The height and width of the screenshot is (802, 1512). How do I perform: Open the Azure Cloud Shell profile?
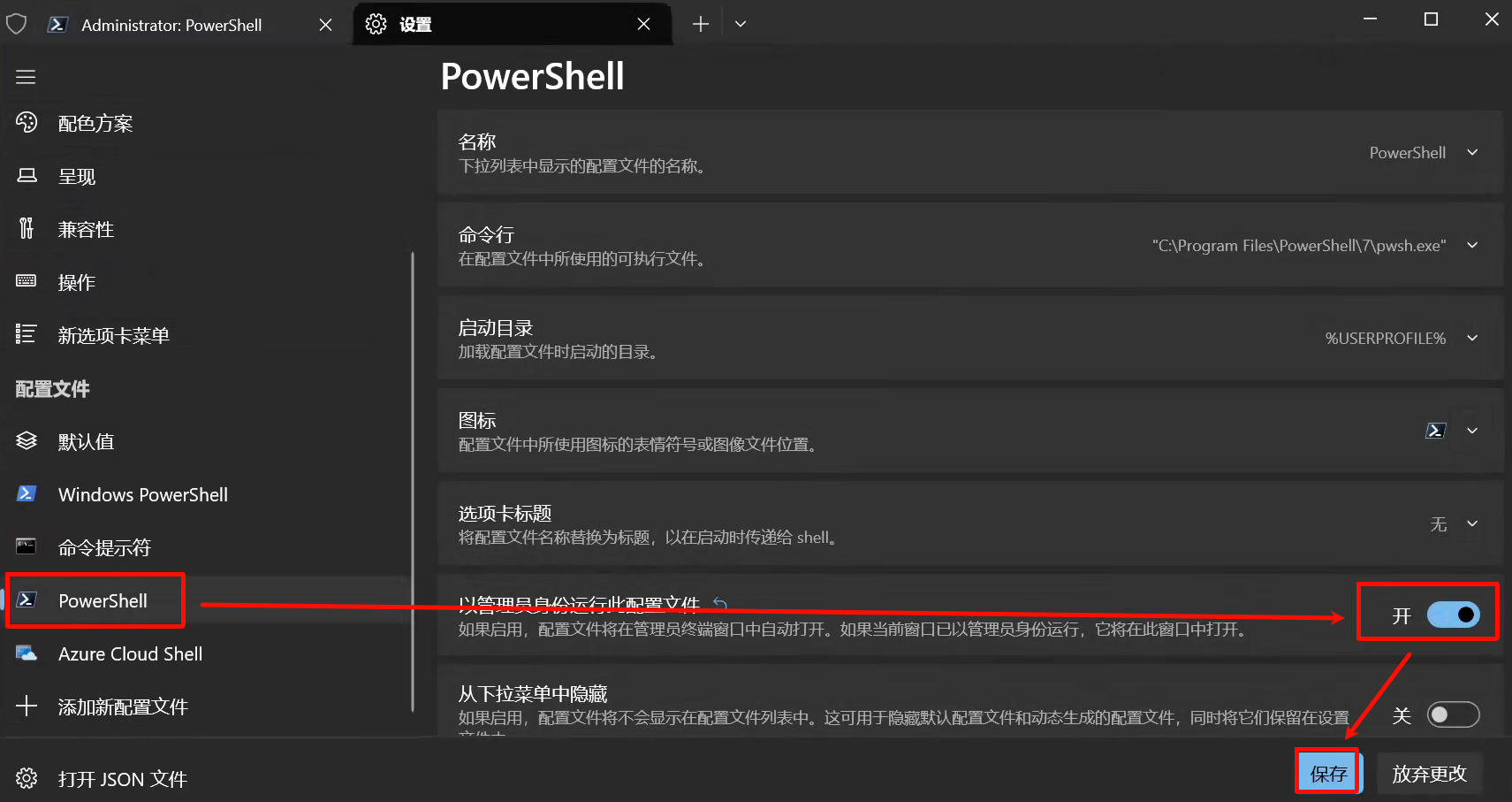[x=129, y=653]
